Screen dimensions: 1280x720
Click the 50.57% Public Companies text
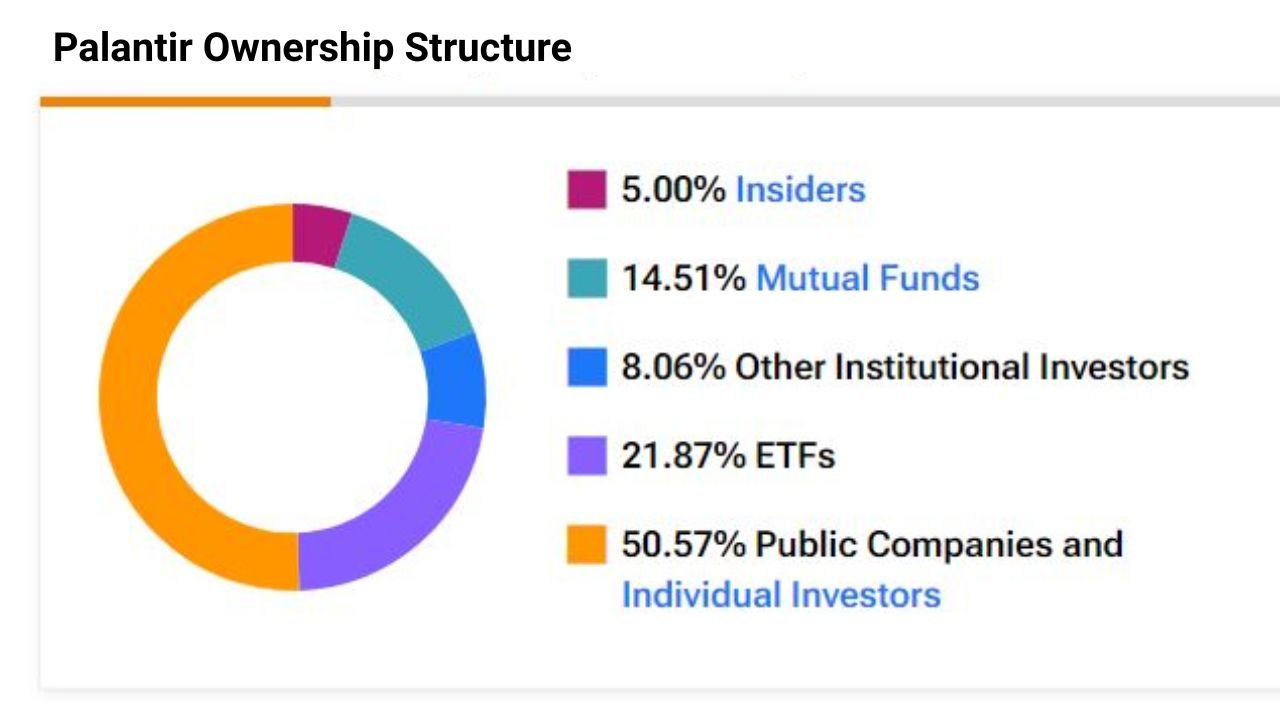(x=872, y=545)
